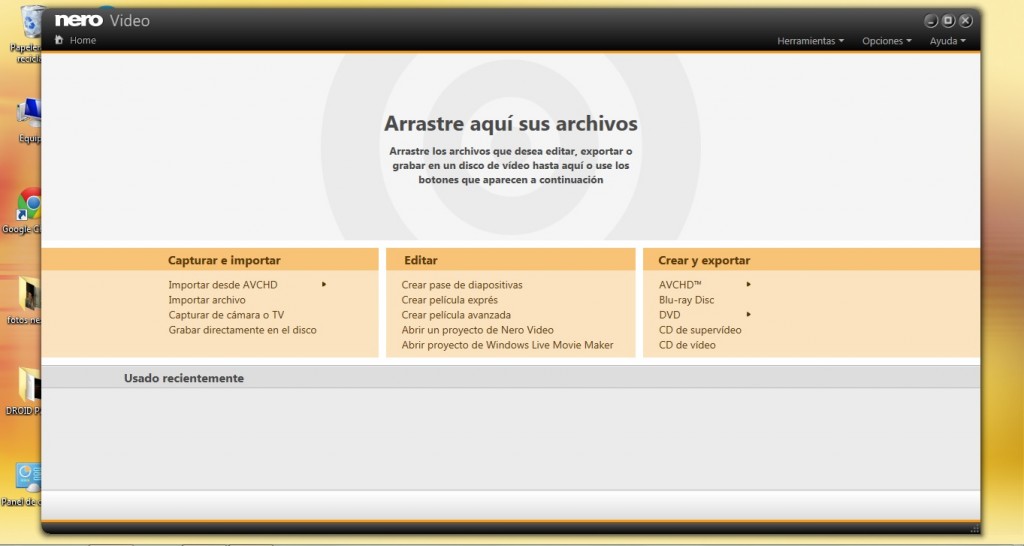Open the Opciones dropdown menu
Viewport: 1024px width, 546px height.
click(x=887, y=41)
